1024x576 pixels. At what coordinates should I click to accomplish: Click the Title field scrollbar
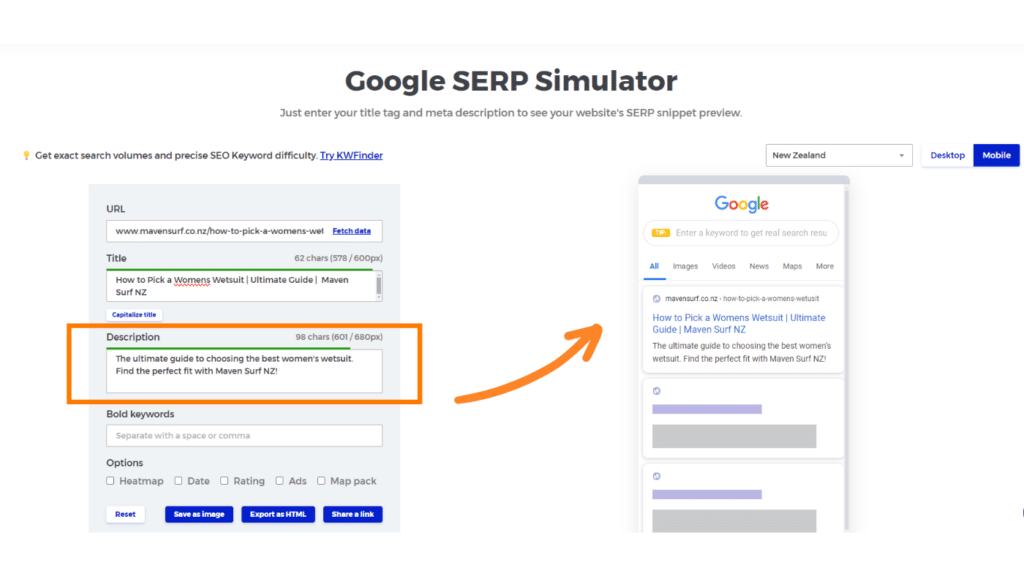point(379,286)
